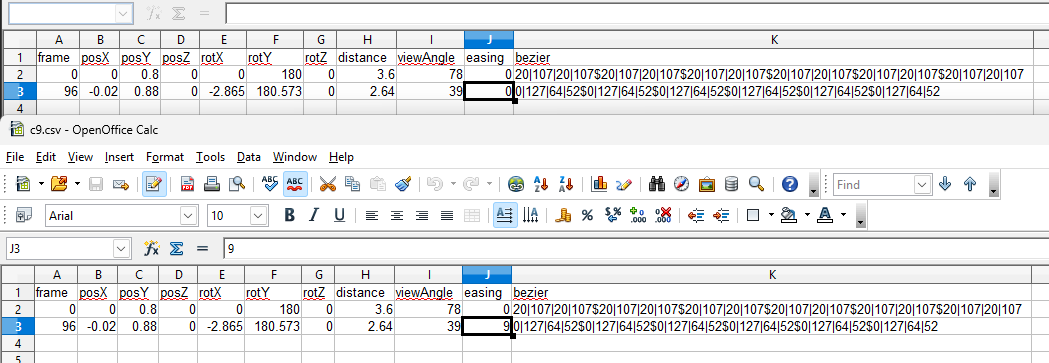
Task: Open the Hyperlink dialog icon
Action: 516,184
